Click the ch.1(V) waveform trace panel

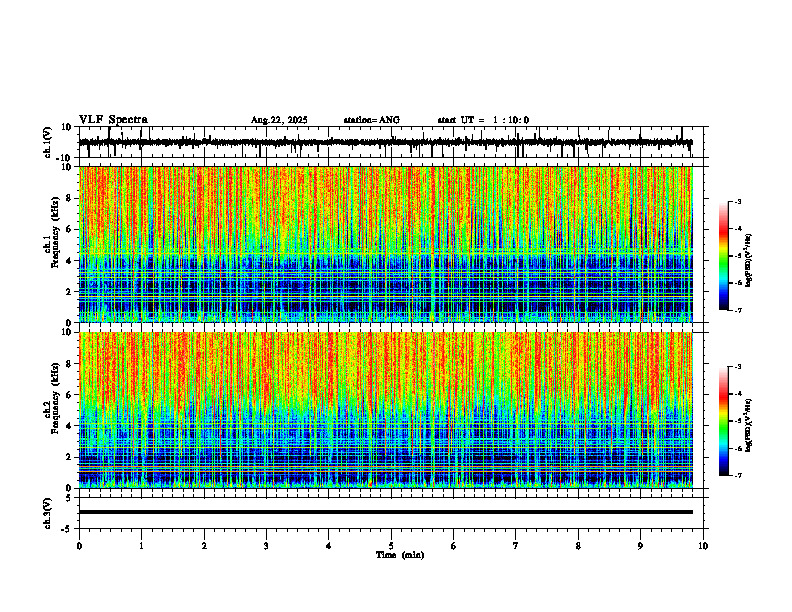(x=393, y=142)
